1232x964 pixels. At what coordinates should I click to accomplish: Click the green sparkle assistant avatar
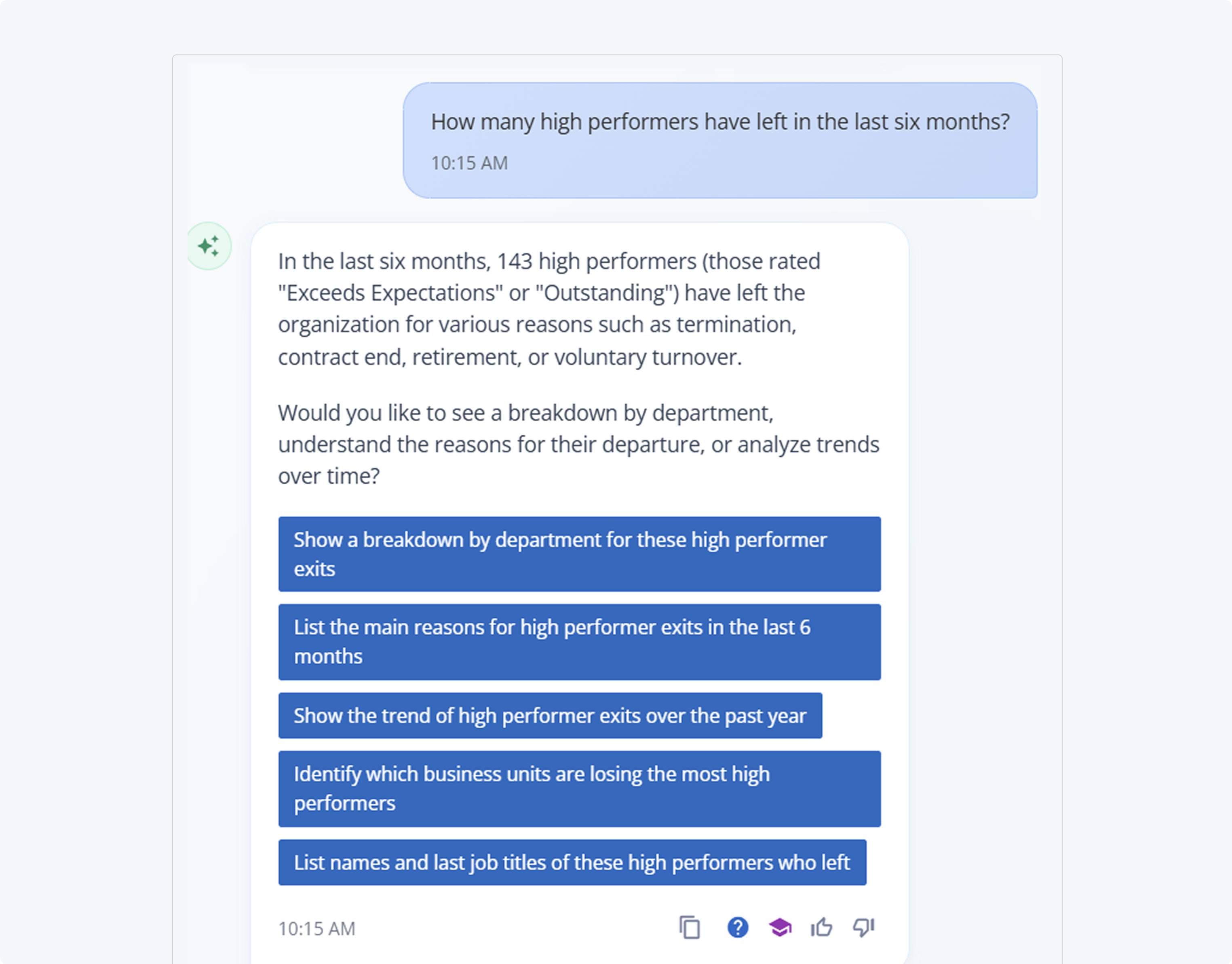(x=209, y=246)
